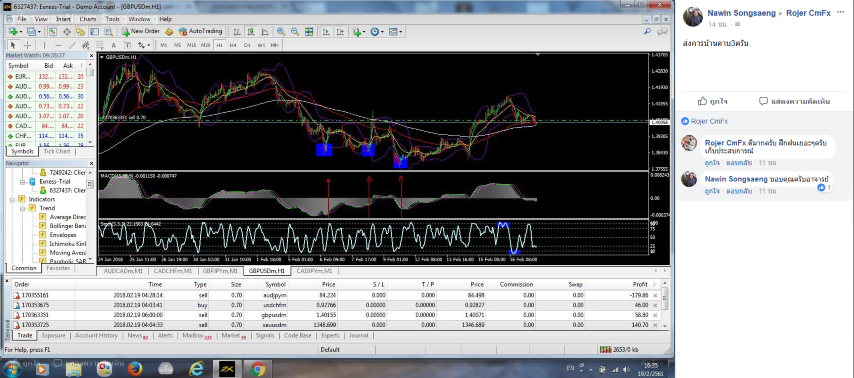Open MetaEditor yellow book icon
The image size is (854, 378).
point(169,32)
